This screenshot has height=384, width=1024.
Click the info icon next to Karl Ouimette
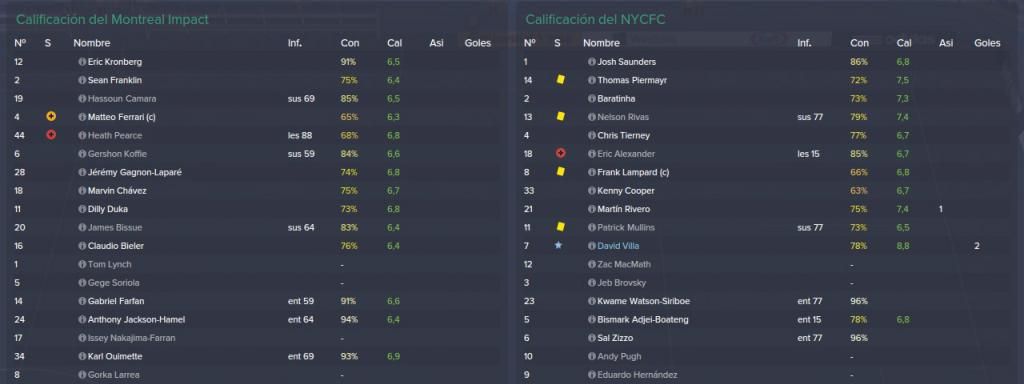coord(82,357)
